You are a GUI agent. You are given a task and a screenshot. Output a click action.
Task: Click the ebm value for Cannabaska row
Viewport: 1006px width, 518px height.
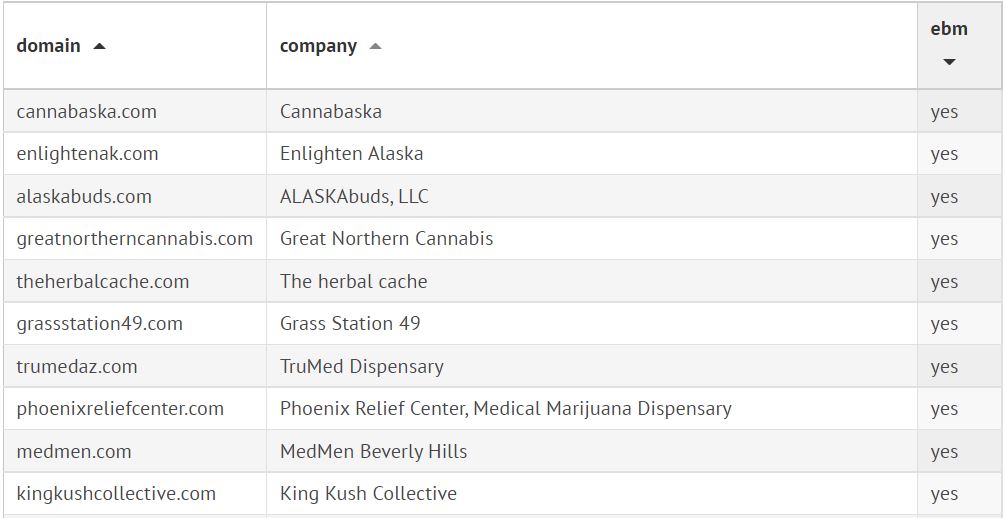coord(944,112)
